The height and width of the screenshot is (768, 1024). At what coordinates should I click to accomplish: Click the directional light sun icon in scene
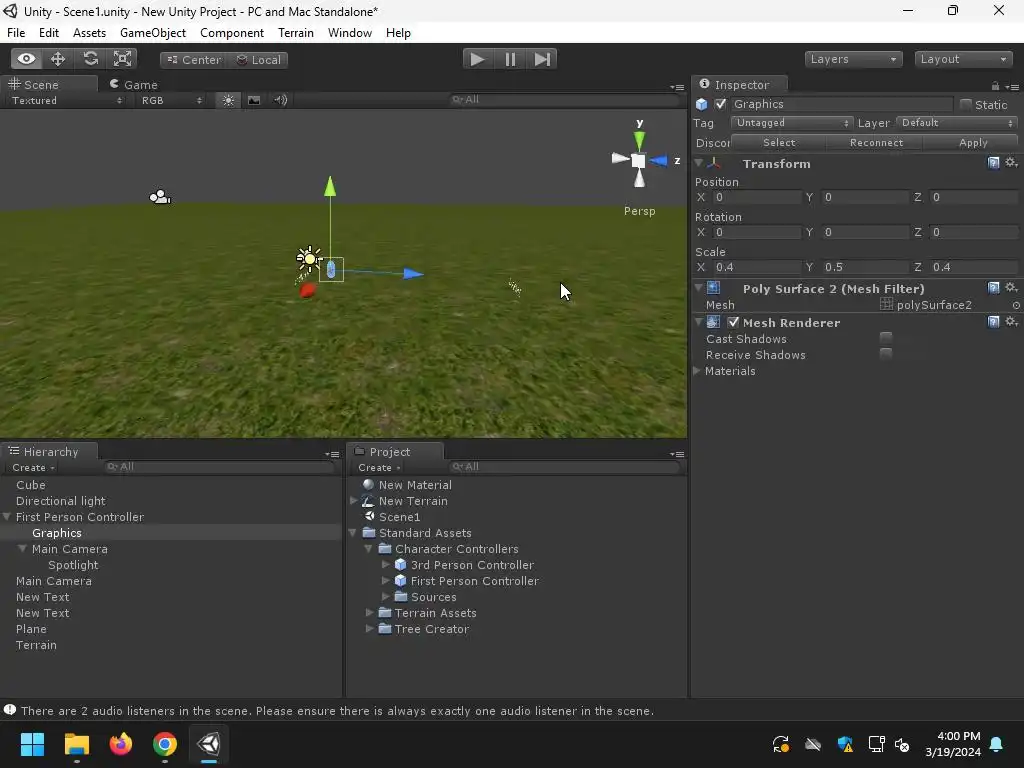click(309, 259)
